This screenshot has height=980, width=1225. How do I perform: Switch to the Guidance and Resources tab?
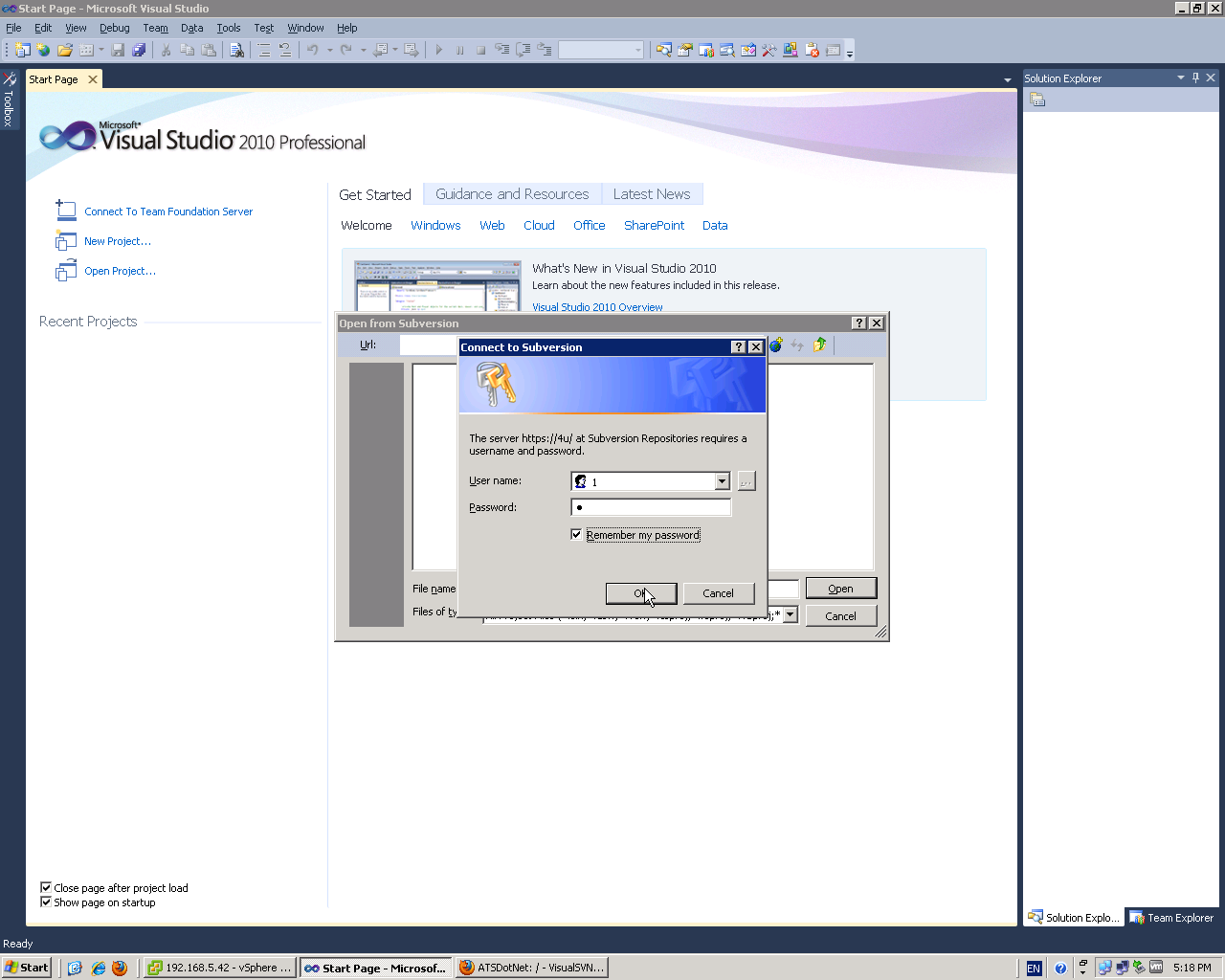512,193
